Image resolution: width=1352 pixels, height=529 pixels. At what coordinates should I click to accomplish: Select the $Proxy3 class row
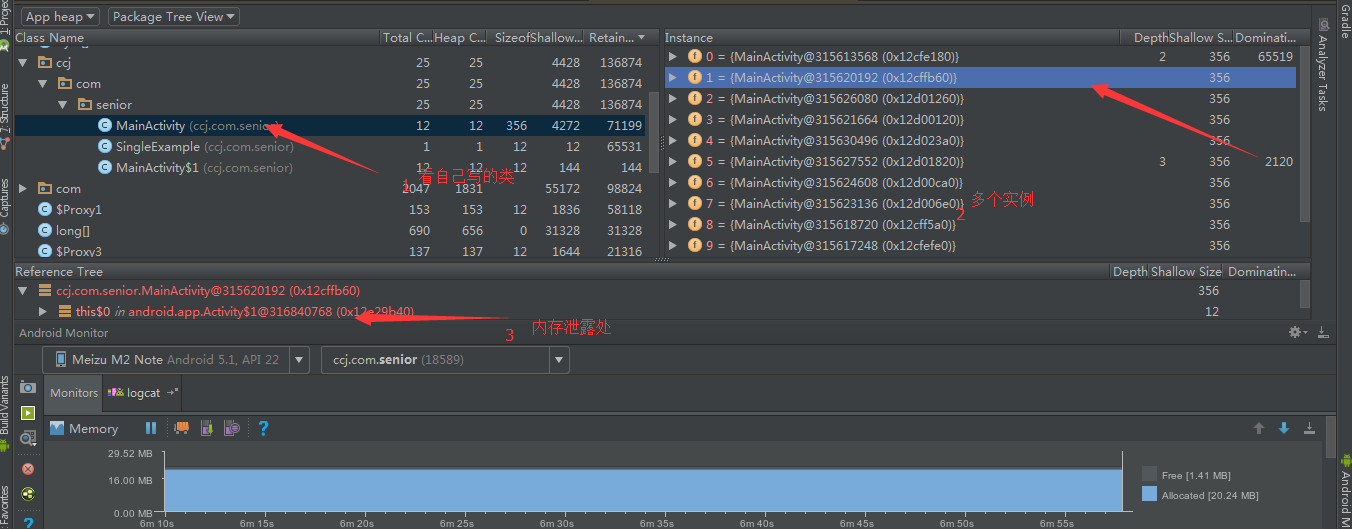click(331, 251)
